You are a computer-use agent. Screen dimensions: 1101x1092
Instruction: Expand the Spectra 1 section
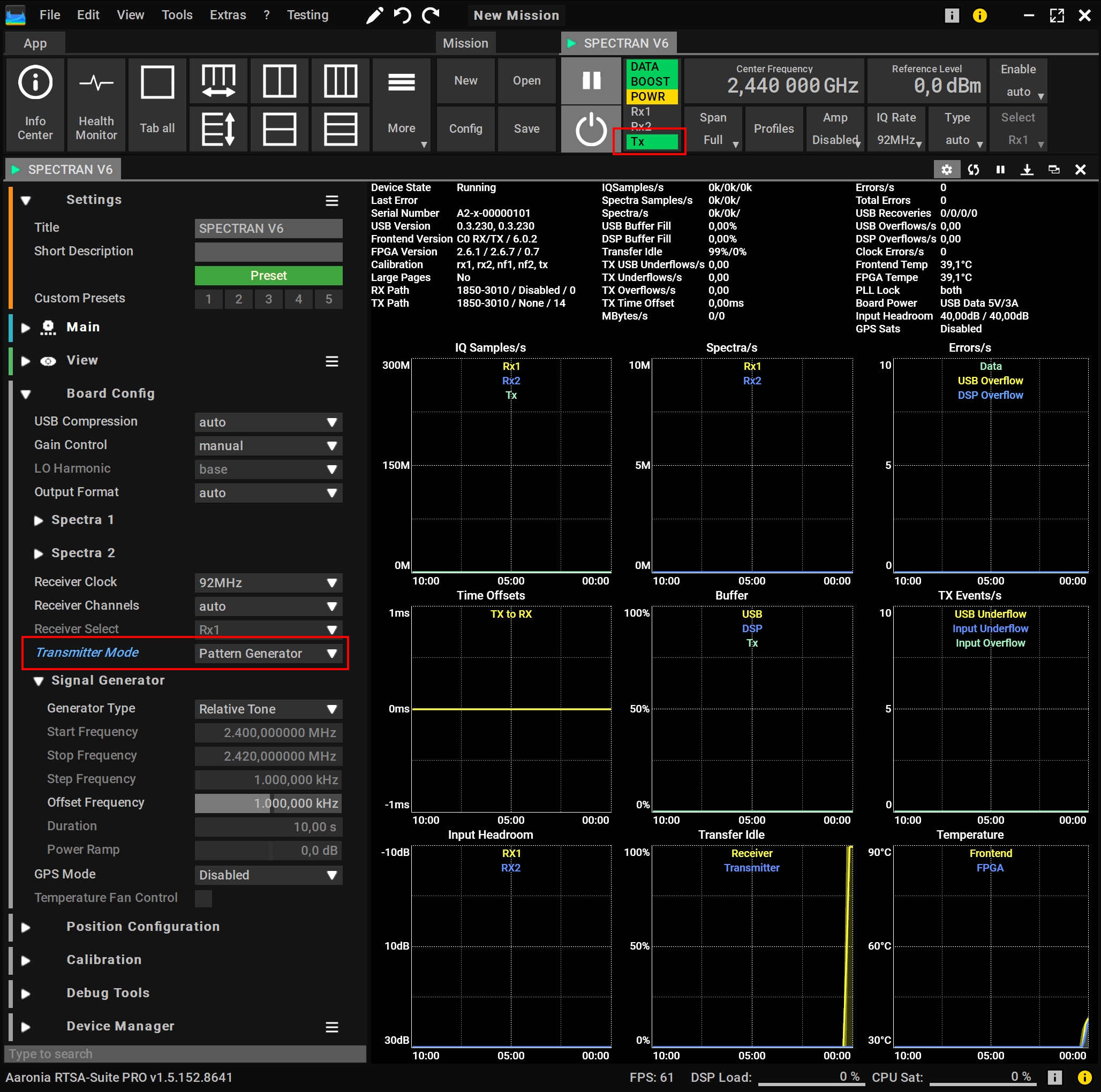(39, 520)
